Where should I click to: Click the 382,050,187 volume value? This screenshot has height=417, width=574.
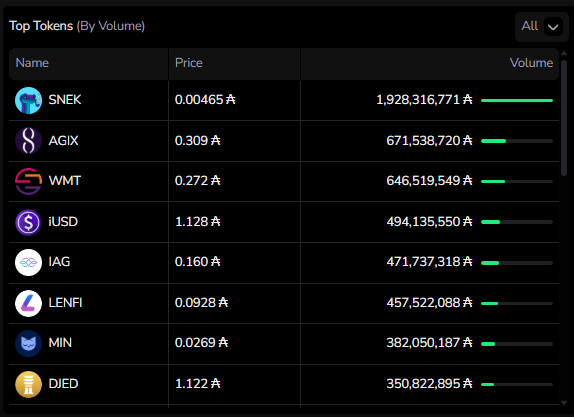pyautogui.click(x=429, y=343)
